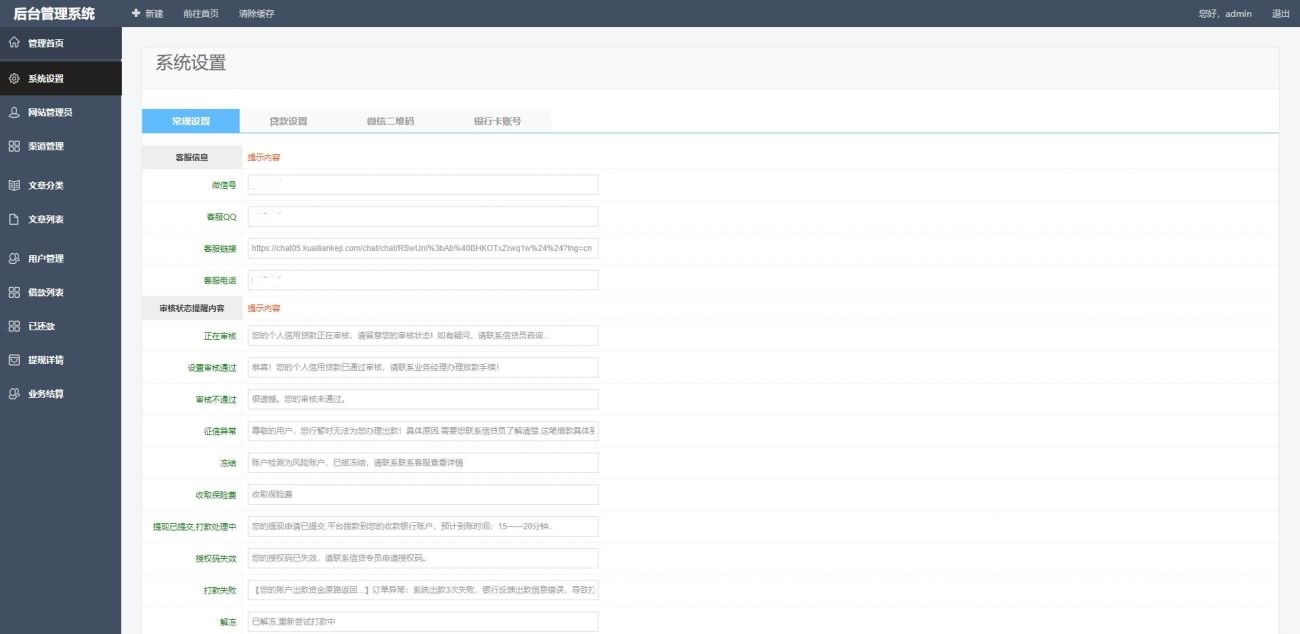Open the 贷款设置 tab
The image size is (1300, 634).
pyautogui.click(x=289, y=121)
